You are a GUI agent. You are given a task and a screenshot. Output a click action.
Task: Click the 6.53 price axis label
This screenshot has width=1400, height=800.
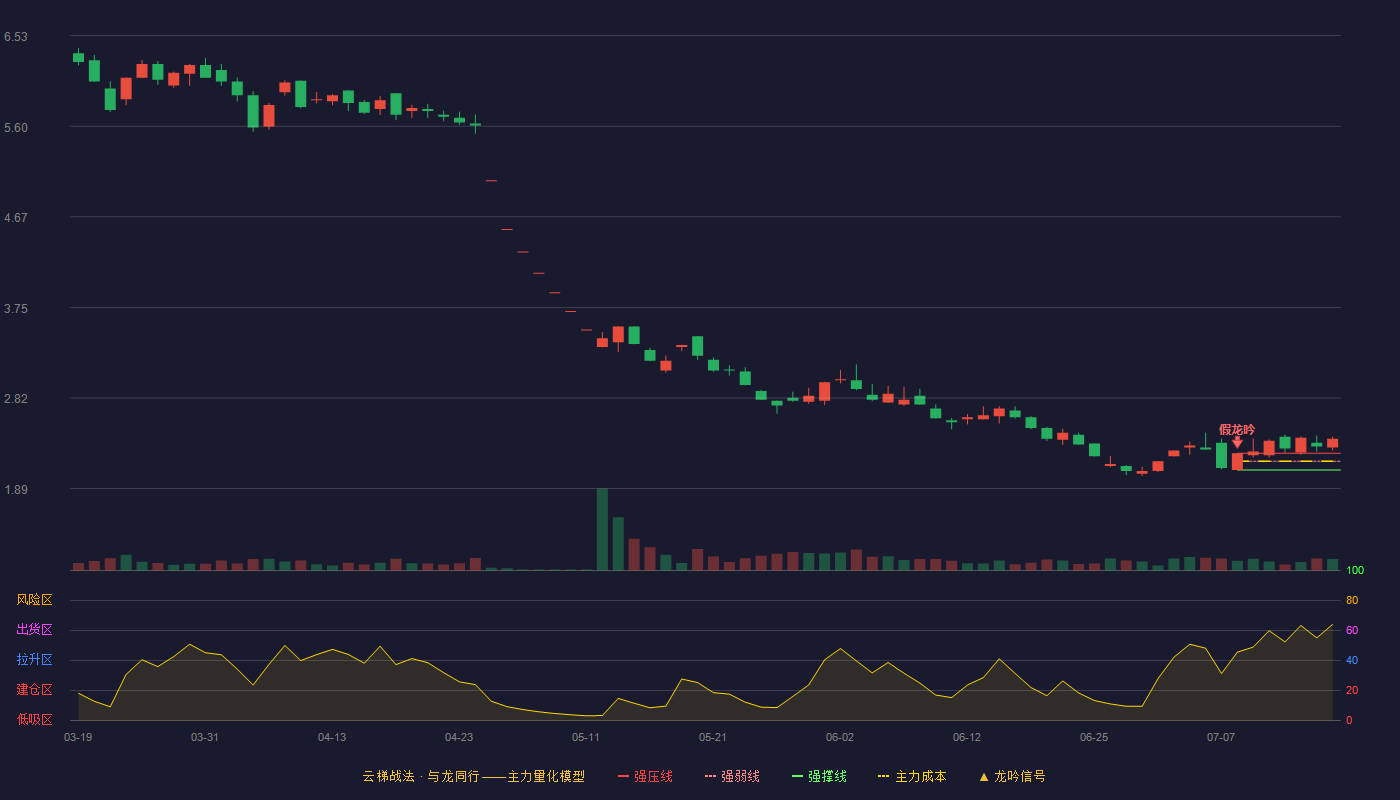tap(16, 37)
